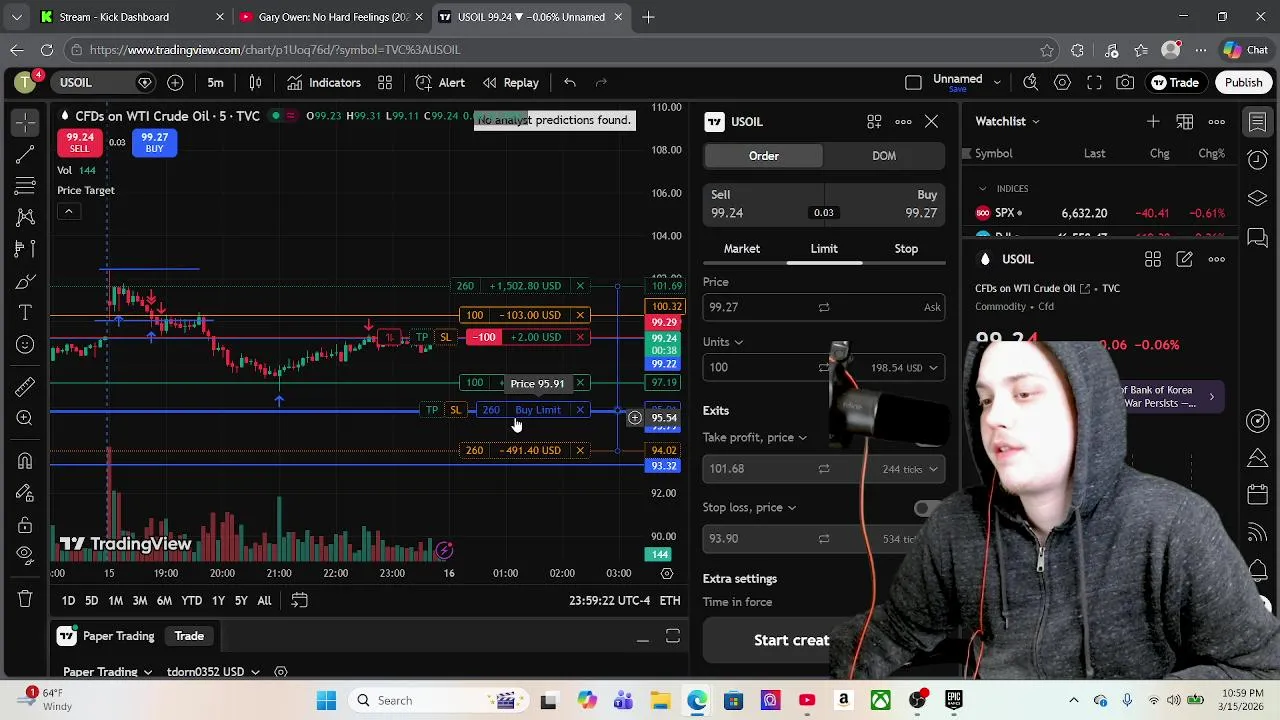
Task: Toggle the ETH extended session button
Action: (670, 601)
